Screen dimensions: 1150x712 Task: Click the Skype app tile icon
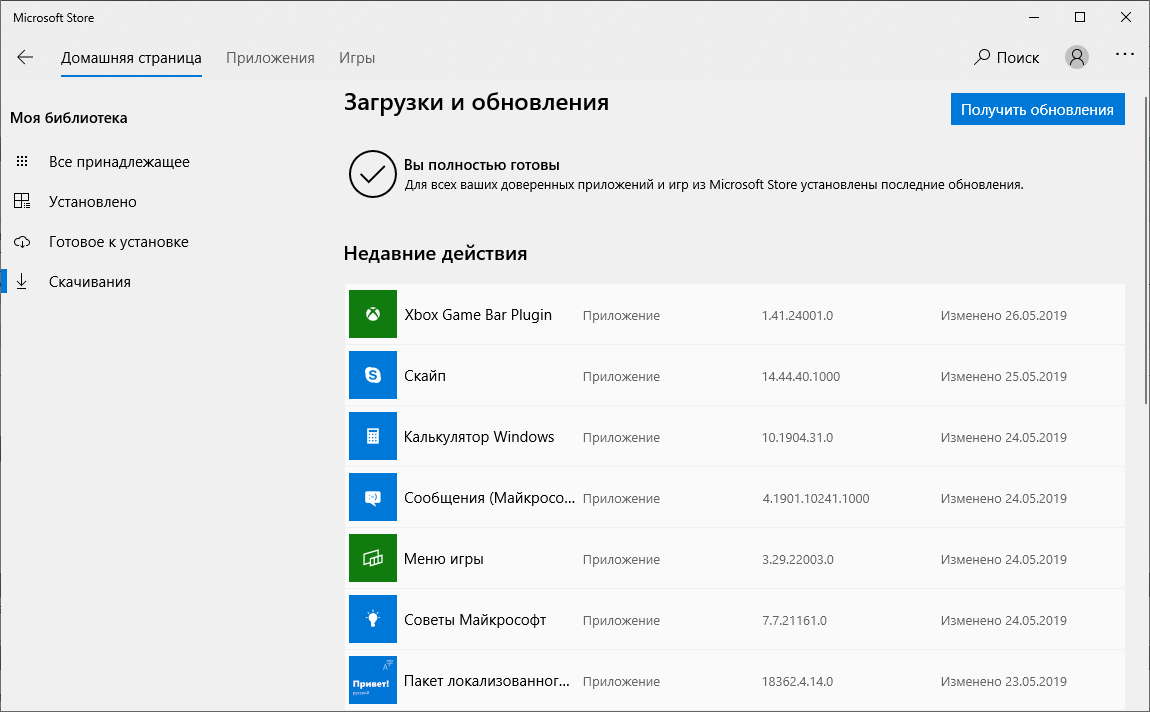pos(373,375)
